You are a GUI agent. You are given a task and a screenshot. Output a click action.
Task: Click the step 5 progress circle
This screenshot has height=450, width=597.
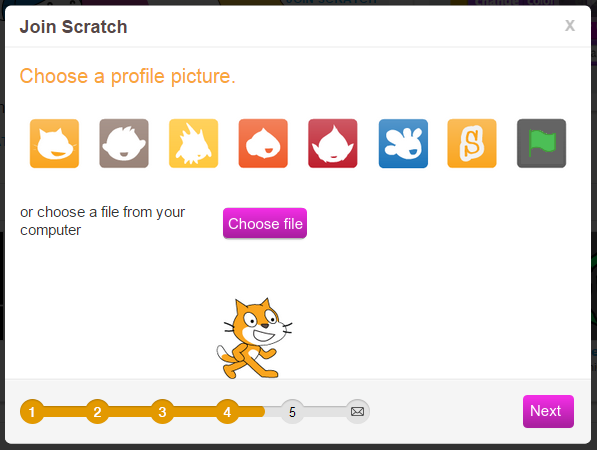(292, 412)
